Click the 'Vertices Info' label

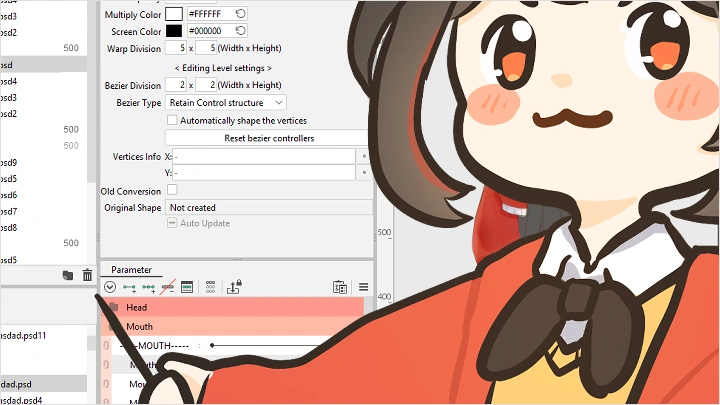(x=137, y=157)
